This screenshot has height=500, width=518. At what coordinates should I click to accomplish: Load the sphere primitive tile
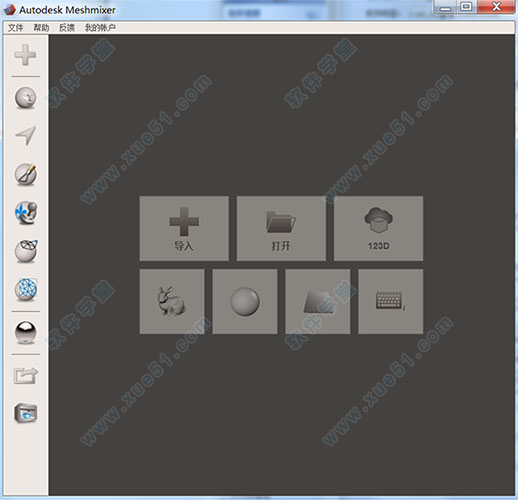tap(245, 301)
